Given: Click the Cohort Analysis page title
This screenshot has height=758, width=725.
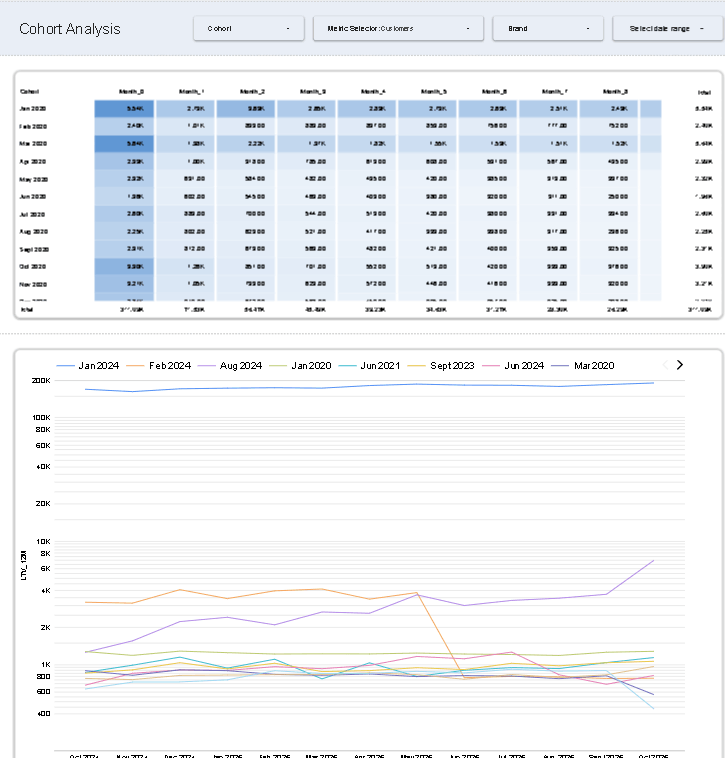Looking at the screenshot, I should tap(70, 29).
